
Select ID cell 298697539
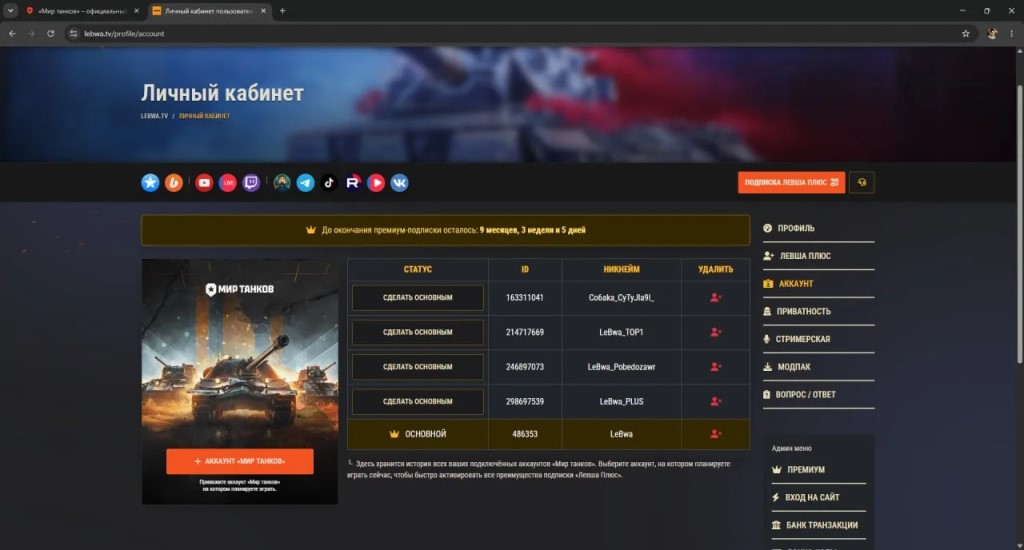(x=524, y=402)
